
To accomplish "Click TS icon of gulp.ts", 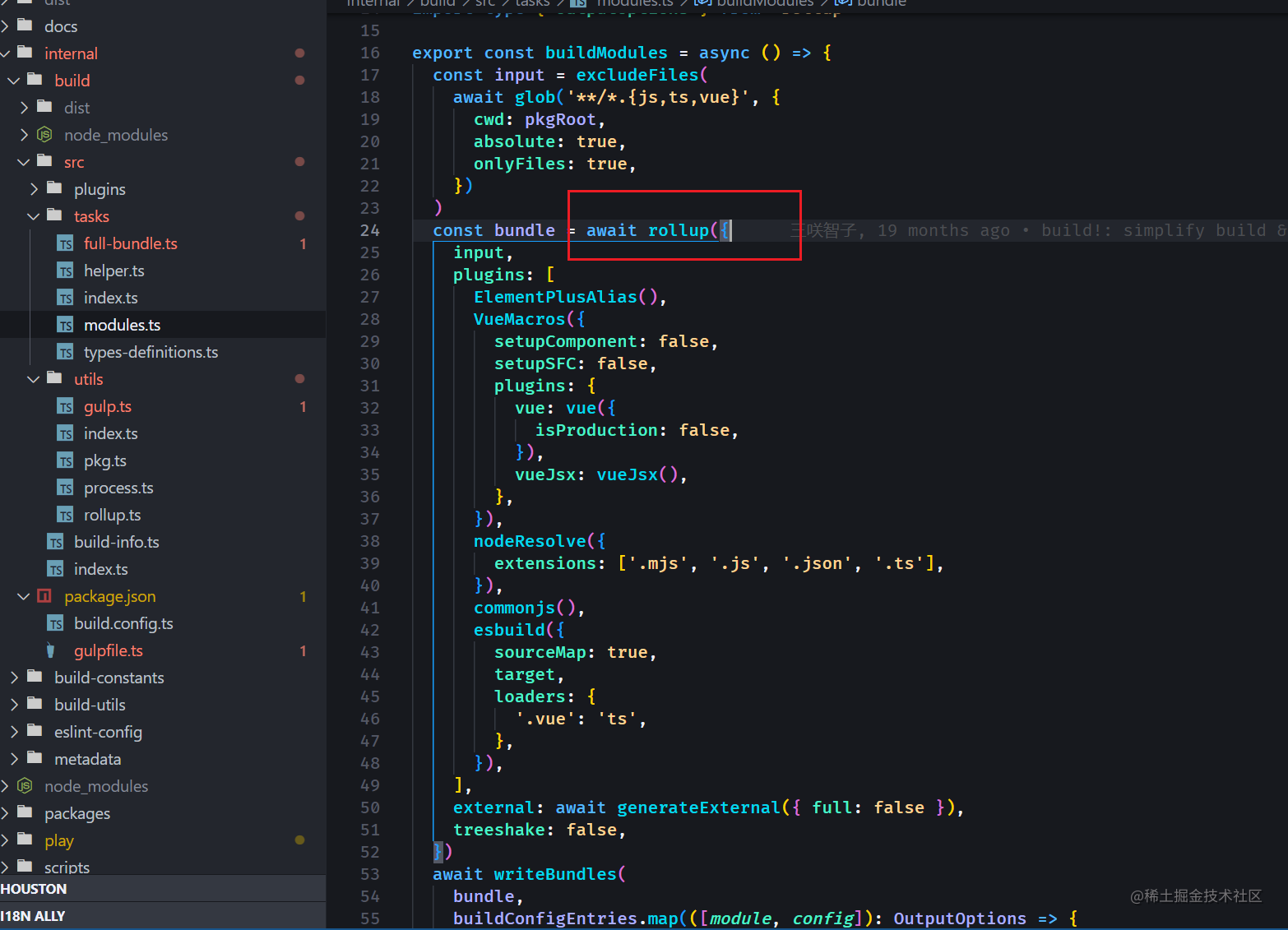I will tap(66, 407).
